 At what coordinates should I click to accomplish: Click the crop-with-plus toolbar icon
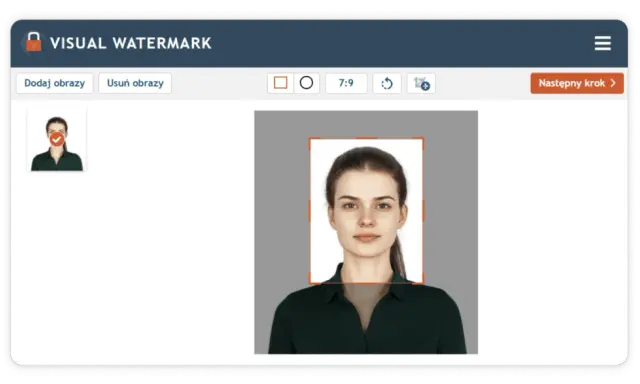click(x=421, y=83)
